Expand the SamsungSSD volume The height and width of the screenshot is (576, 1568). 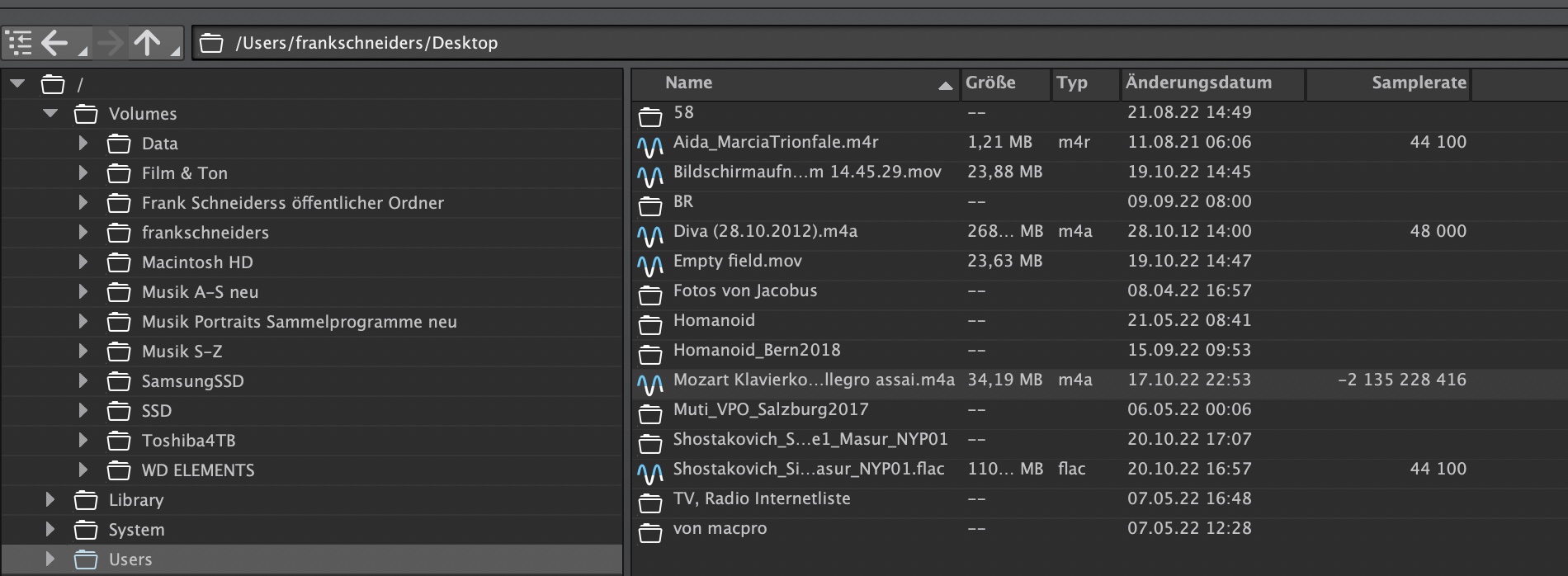tap(83, 381)
